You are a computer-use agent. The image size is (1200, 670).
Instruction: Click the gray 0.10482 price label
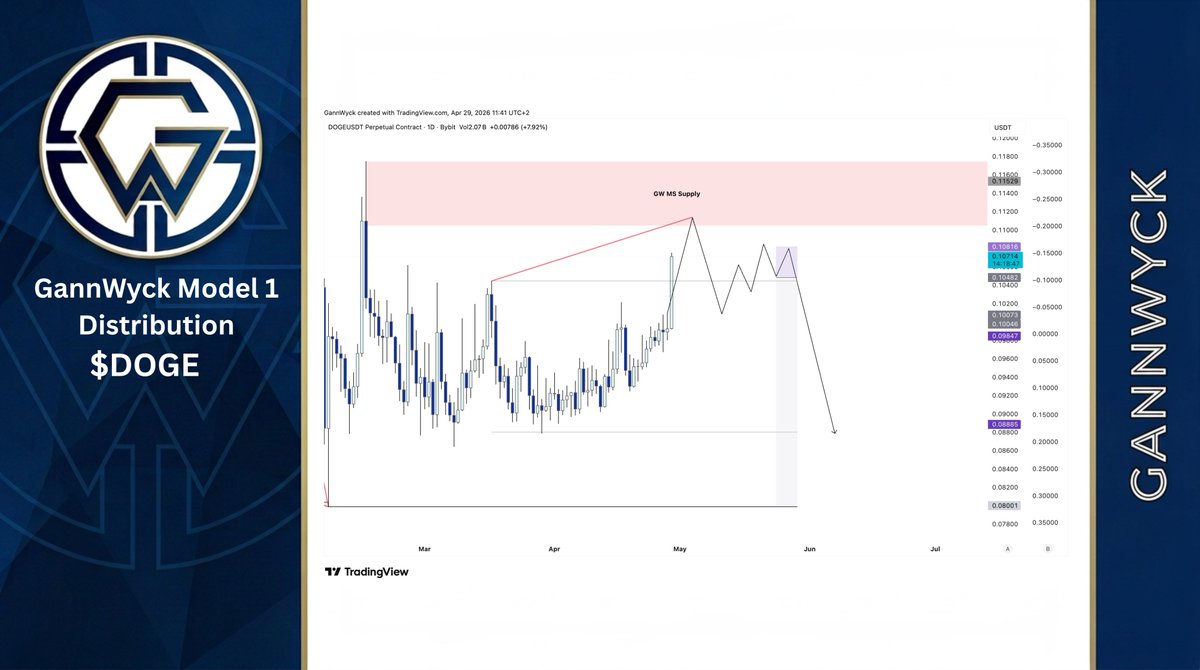coord(1003,277)
